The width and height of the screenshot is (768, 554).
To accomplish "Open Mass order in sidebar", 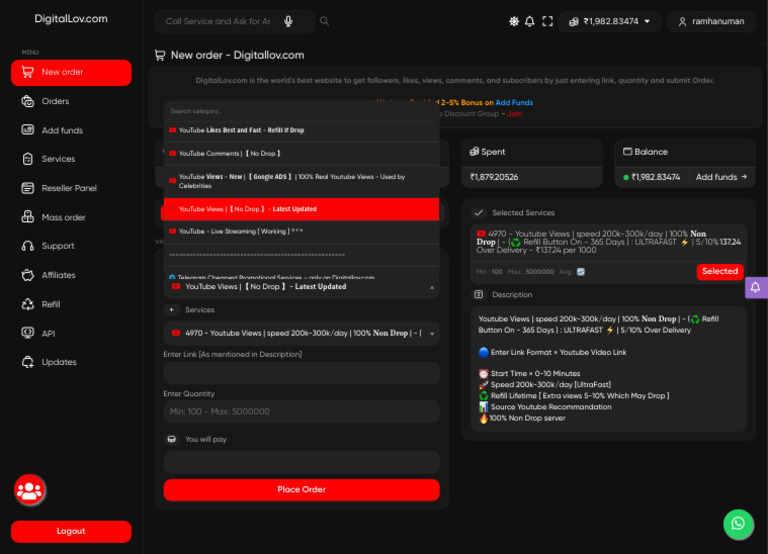I will point(64,217).
